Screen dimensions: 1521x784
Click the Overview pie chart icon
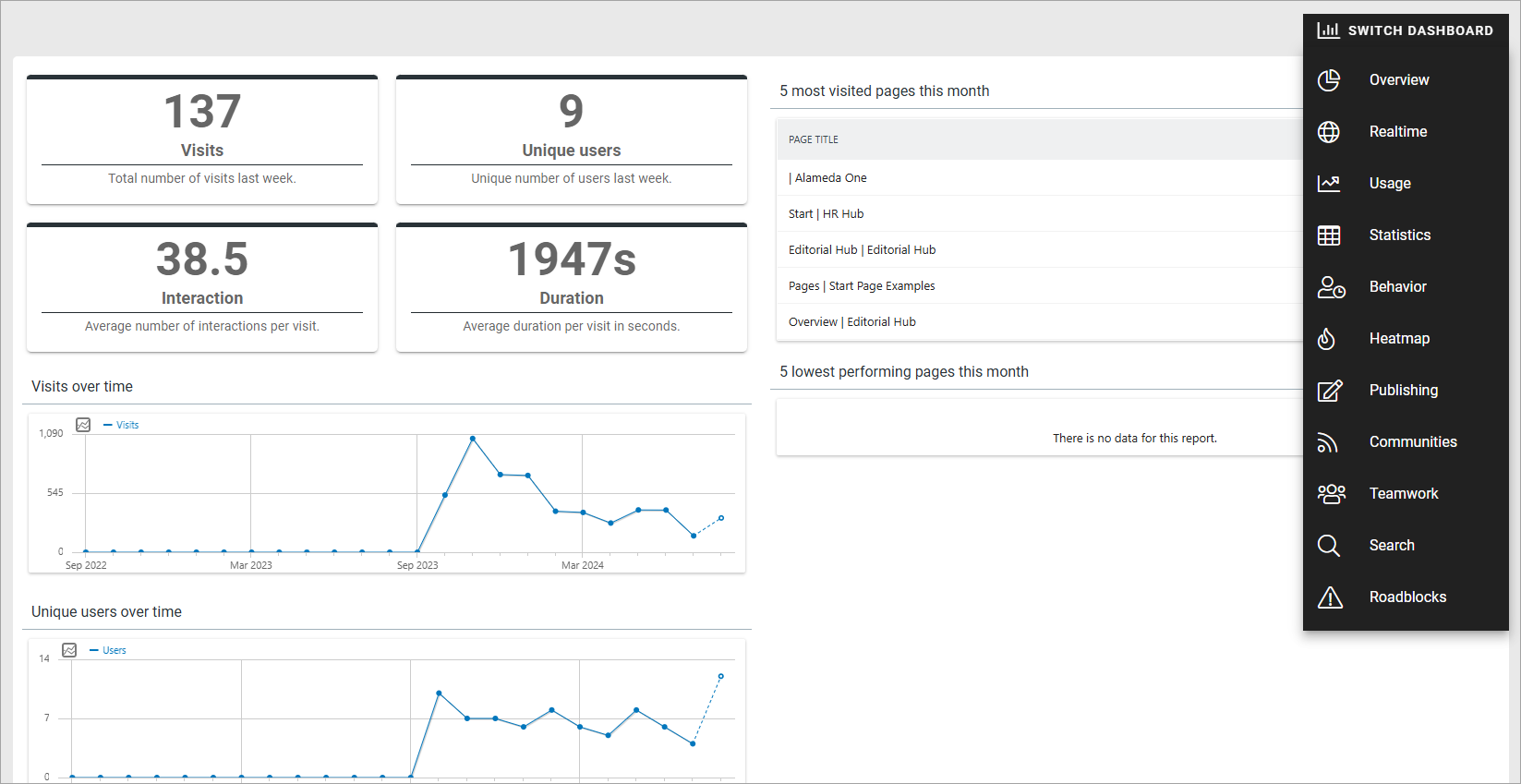(x=1329, y=80)
